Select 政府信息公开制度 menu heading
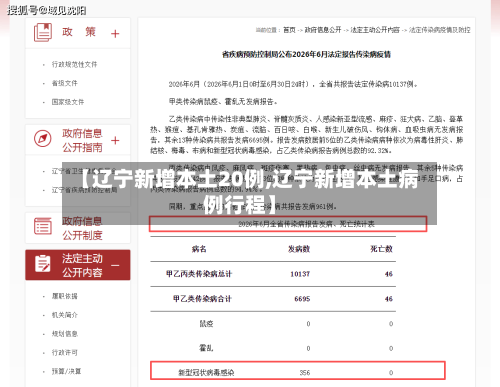Viewport: 500px width, 387px height. pos(82,228)
